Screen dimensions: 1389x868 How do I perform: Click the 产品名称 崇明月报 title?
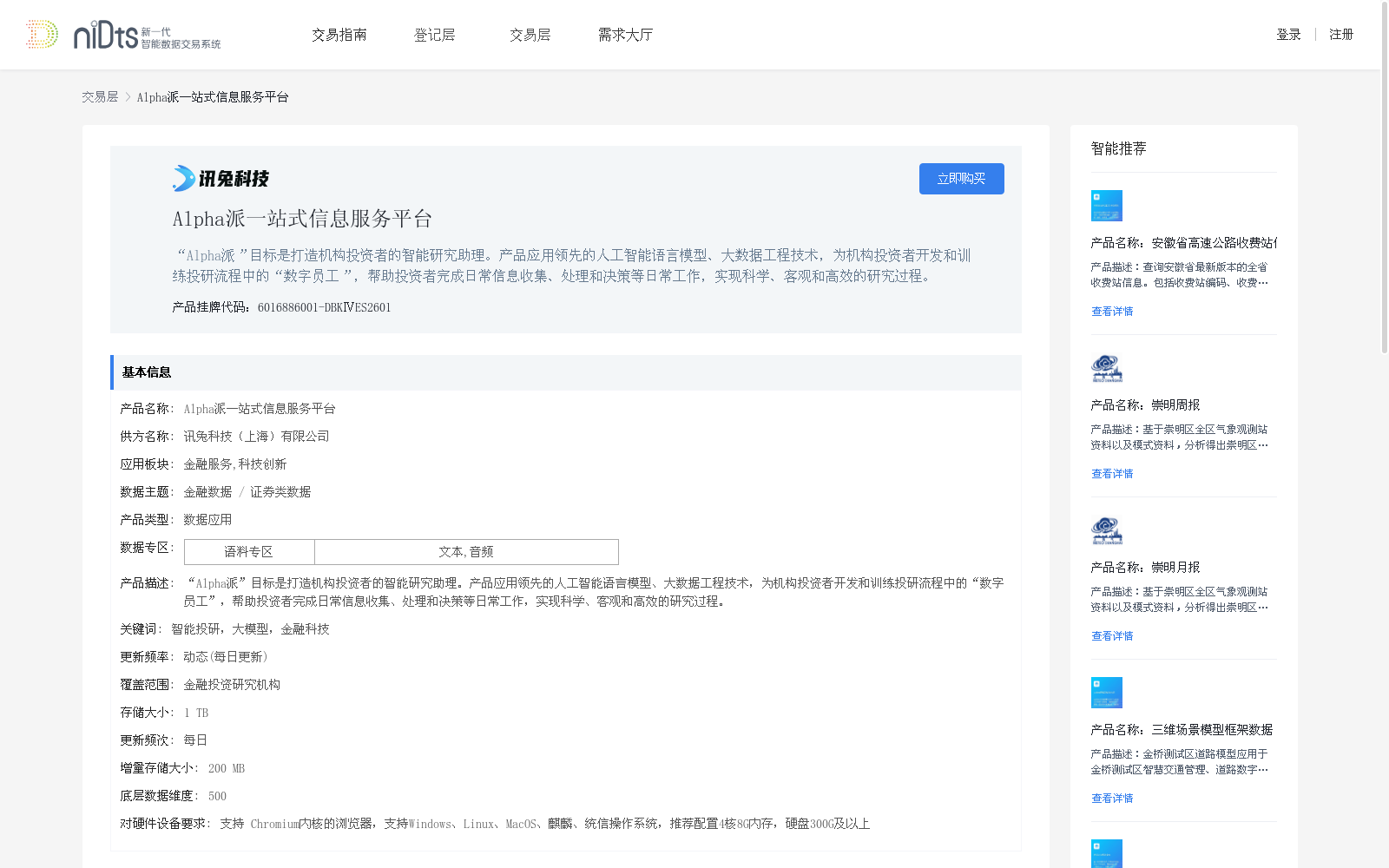(1146, 568)
